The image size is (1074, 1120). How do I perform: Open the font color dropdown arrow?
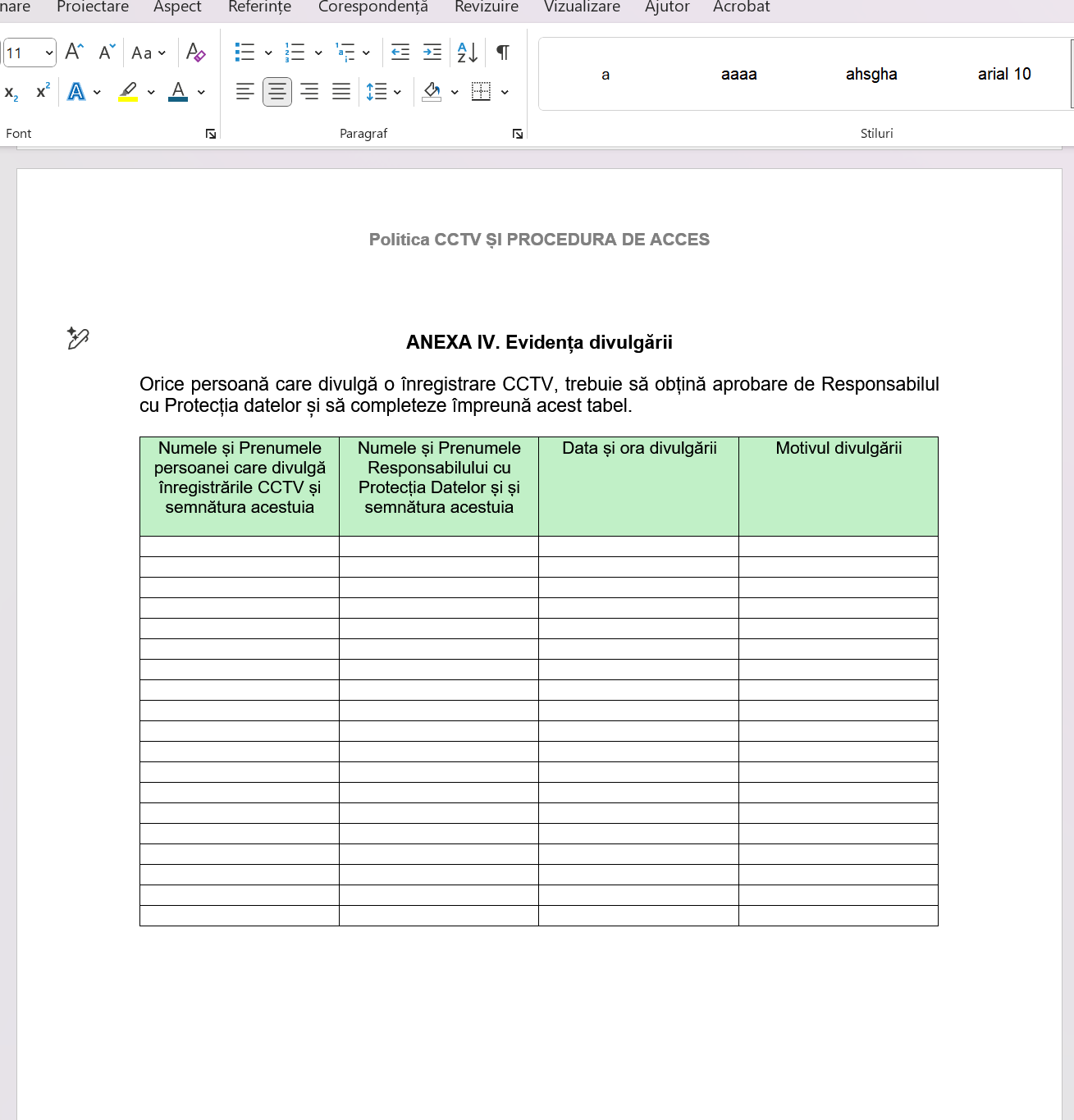tap(201, 92)
